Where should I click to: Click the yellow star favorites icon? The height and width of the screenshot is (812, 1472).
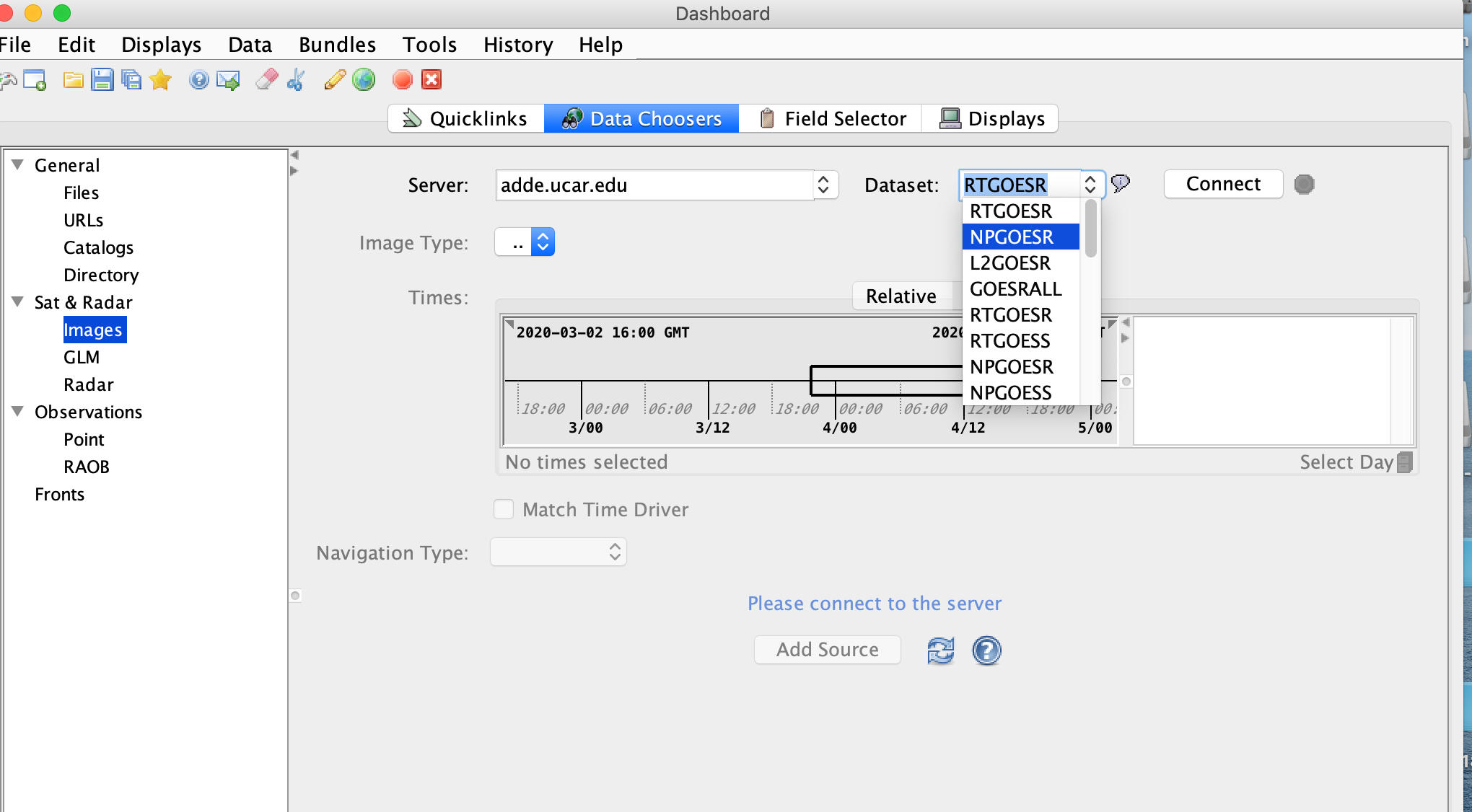click(160, 80)
